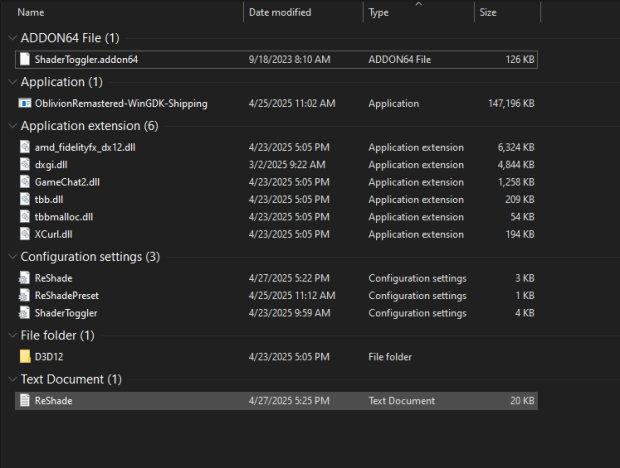This screenshot has height=468, width=620.
Task: Click the 54 KB size value
Action: click(522, 217)
